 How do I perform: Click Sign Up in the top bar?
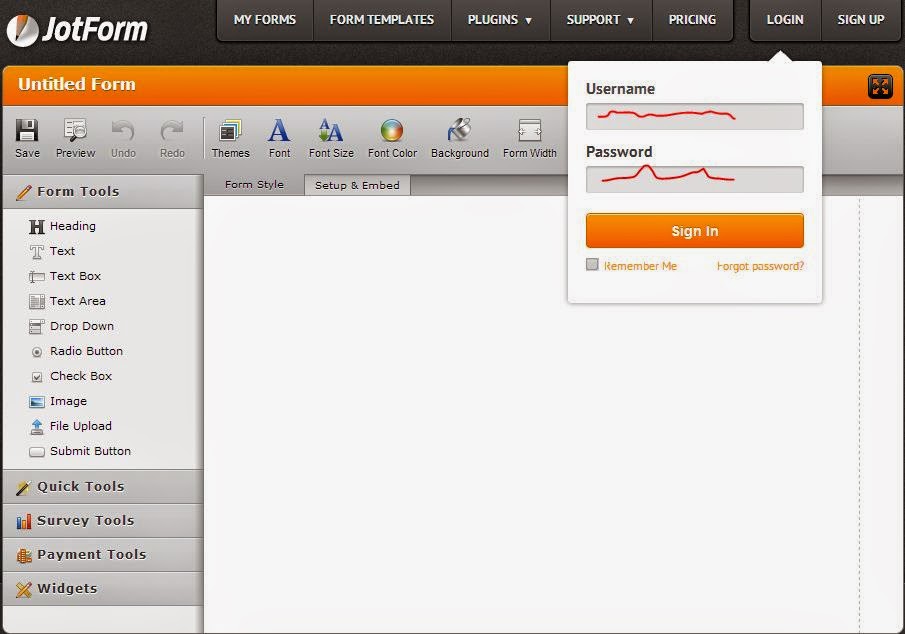tap(861, 20)
